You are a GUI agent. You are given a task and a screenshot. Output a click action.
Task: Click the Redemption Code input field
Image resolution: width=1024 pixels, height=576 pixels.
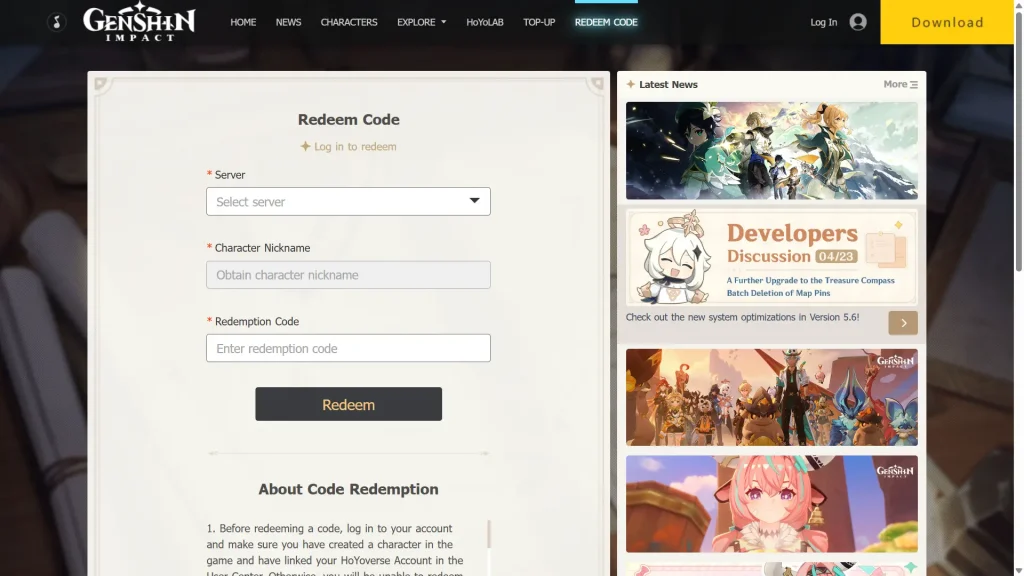pos(348,348)
